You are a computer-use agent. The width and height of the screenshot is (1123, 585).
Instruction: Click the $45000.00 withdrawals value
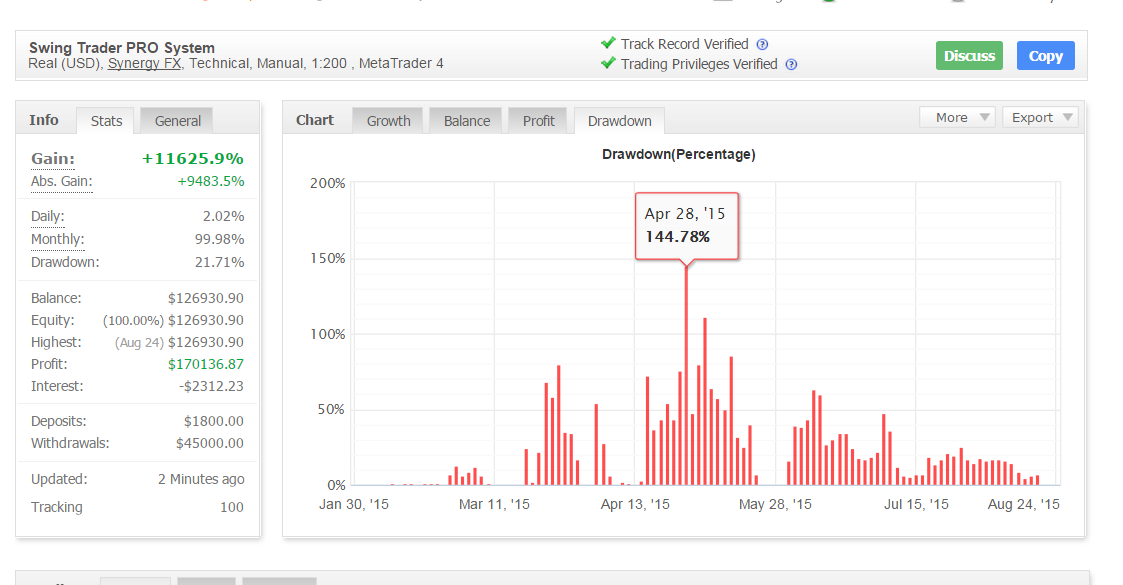click(x=209, y=443)
